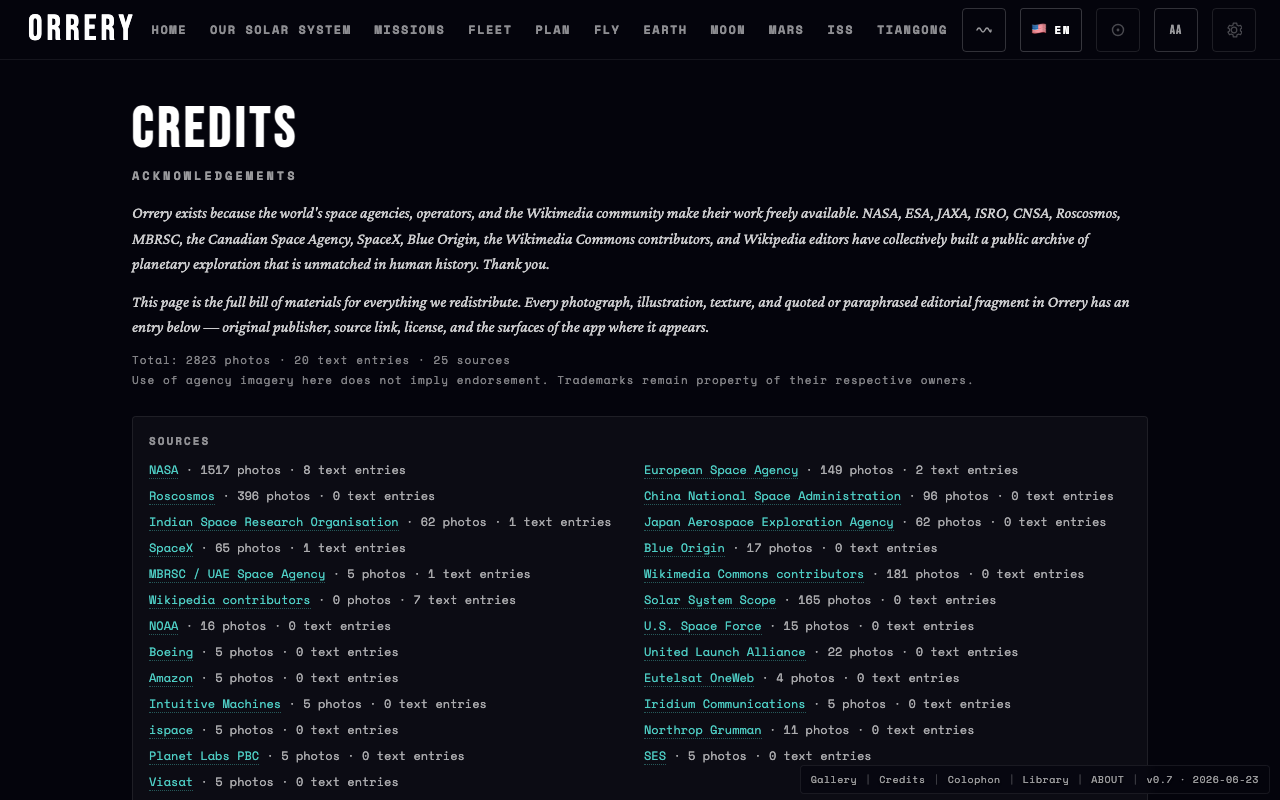1280x800 pixels.
Task: Open the PLAN nav item
Action: 553,30
